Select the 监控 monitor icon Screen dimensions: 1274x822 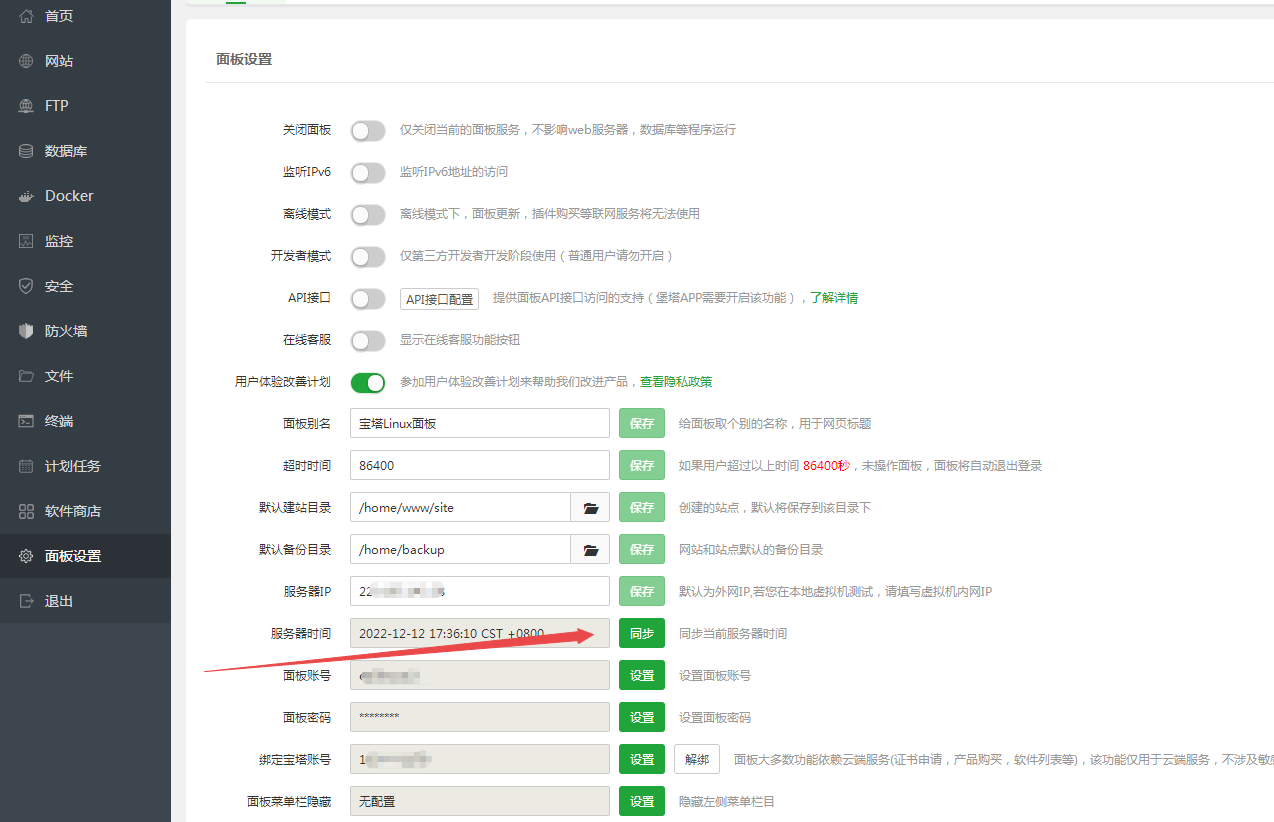26,241
